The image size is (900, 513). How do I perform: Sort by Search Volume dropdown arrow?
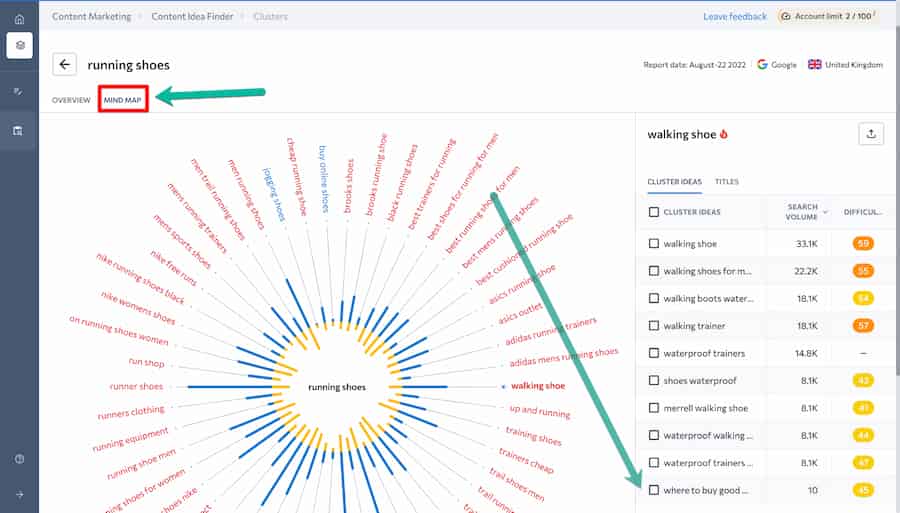825,212
